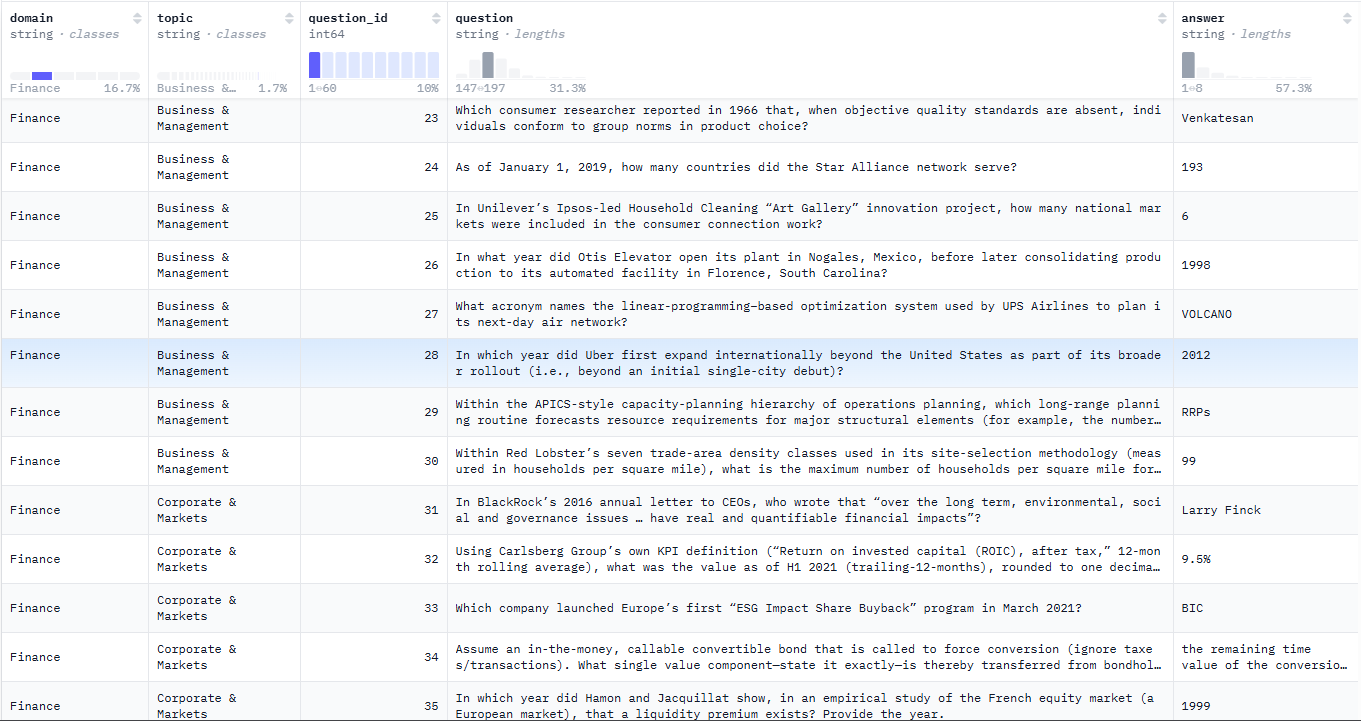Click the "answer" column header name

click(x=1203, y=18)
